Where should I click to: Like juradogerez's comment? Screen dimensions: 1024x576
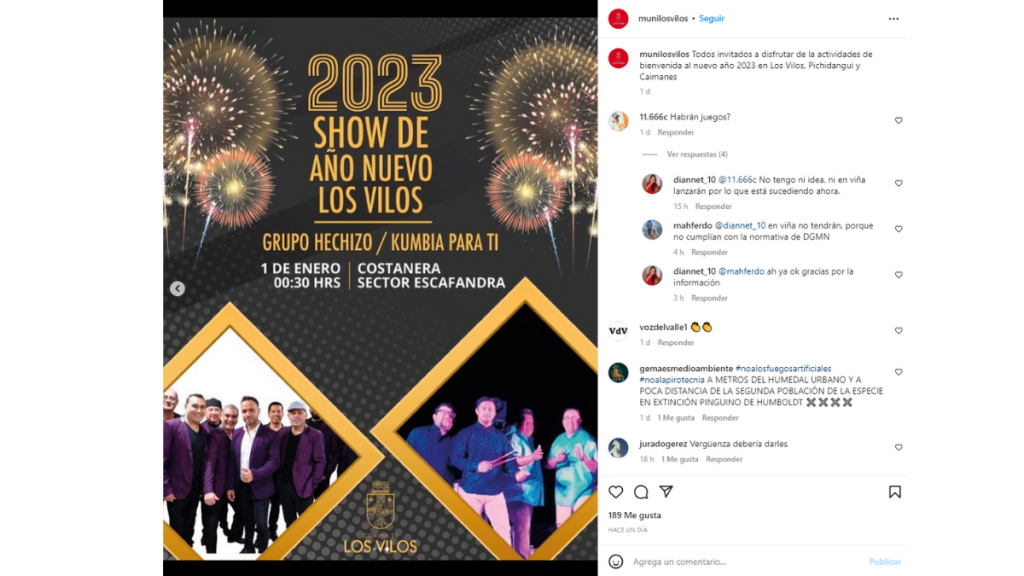point(899,447)
